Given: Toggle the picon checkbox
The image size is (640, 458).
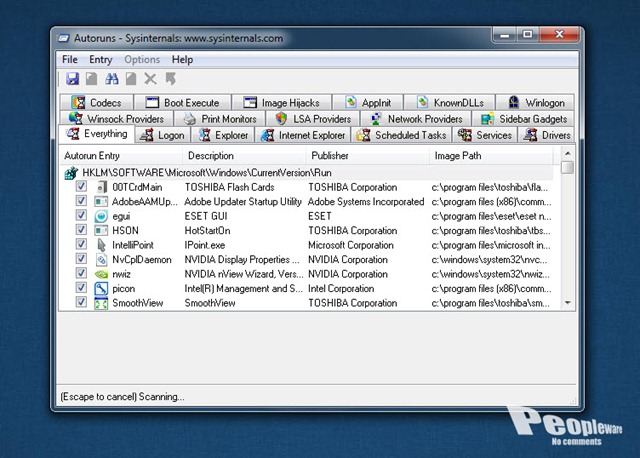Looking at the screenshot, I should click(x=81, y=287).
